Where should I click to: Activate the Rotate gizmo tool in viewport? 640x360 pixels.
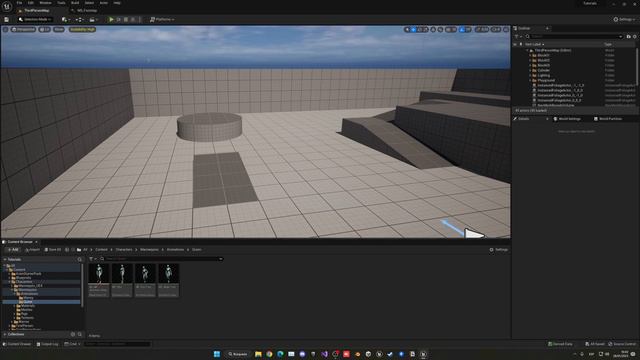pyautogui.click(x=420, y=29)
